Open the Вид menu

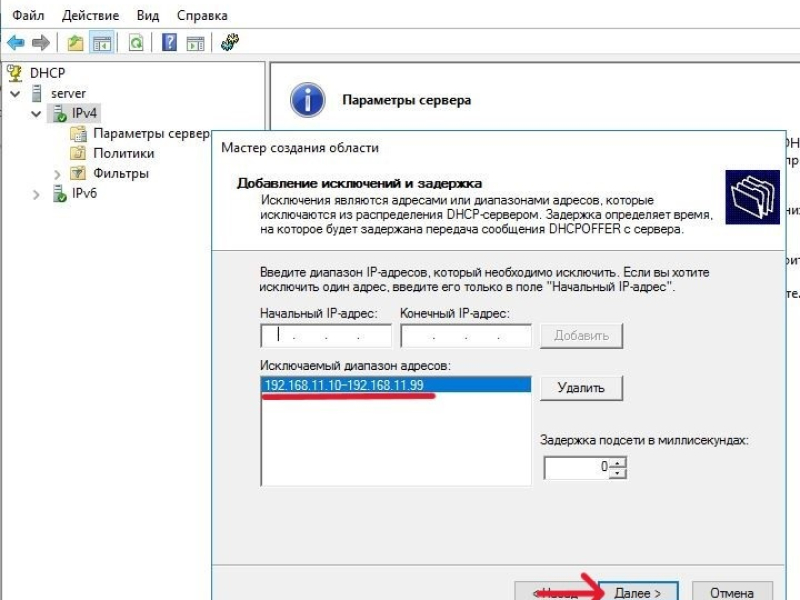148,15
